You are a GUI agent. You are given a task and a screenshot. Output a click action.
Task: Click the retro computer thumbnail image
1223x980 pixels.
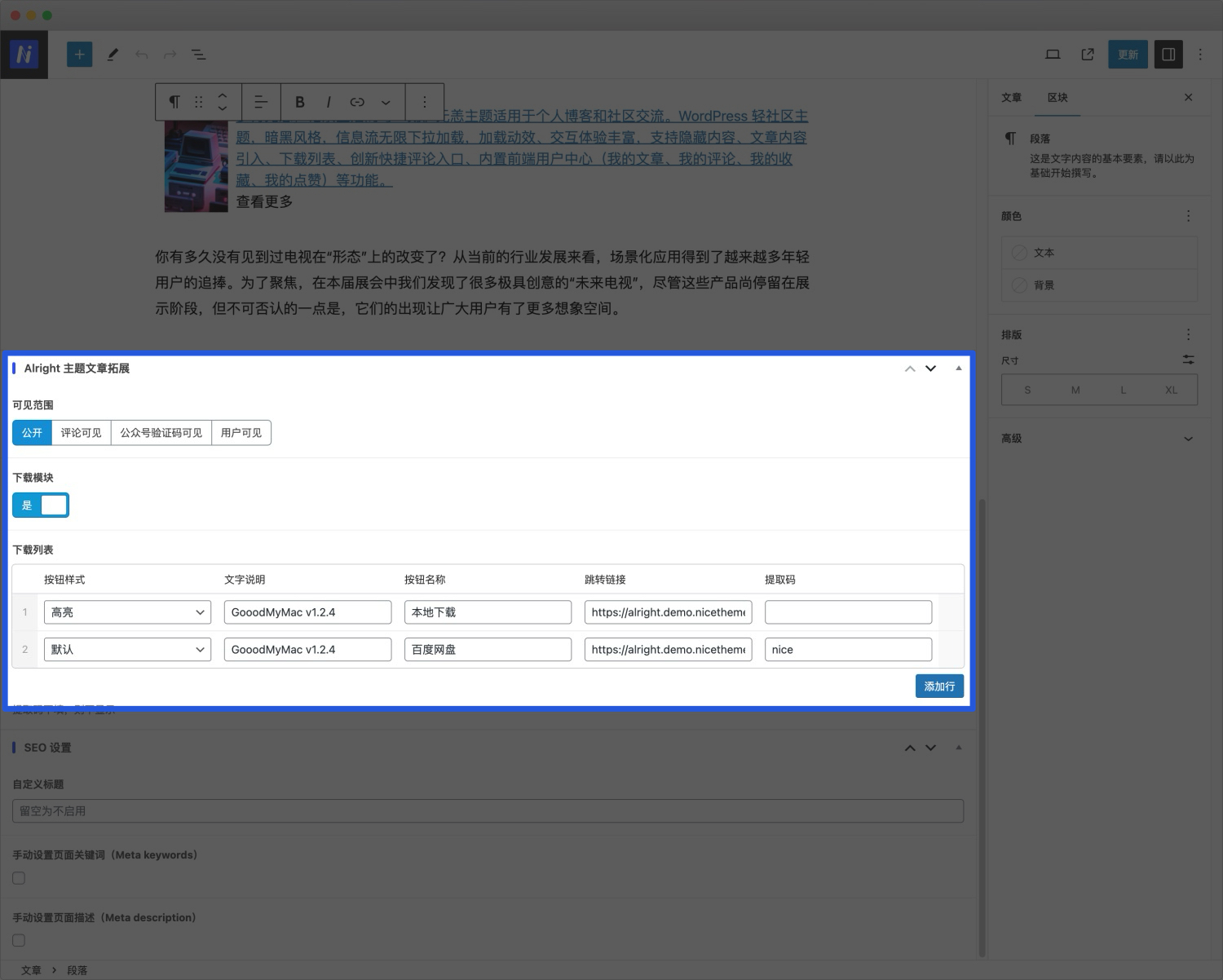pos(196,166)
